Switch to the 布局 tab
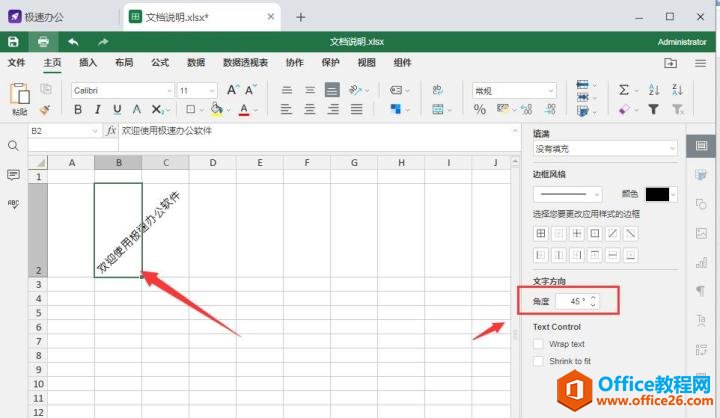 click(124, 62)
